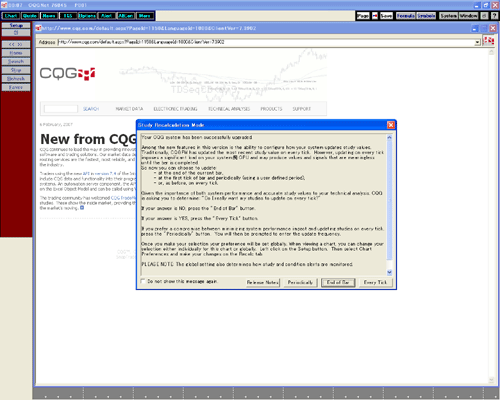500x400 pixels.
Task: Click the browser window title bar icon
Action: pos(39,28)
